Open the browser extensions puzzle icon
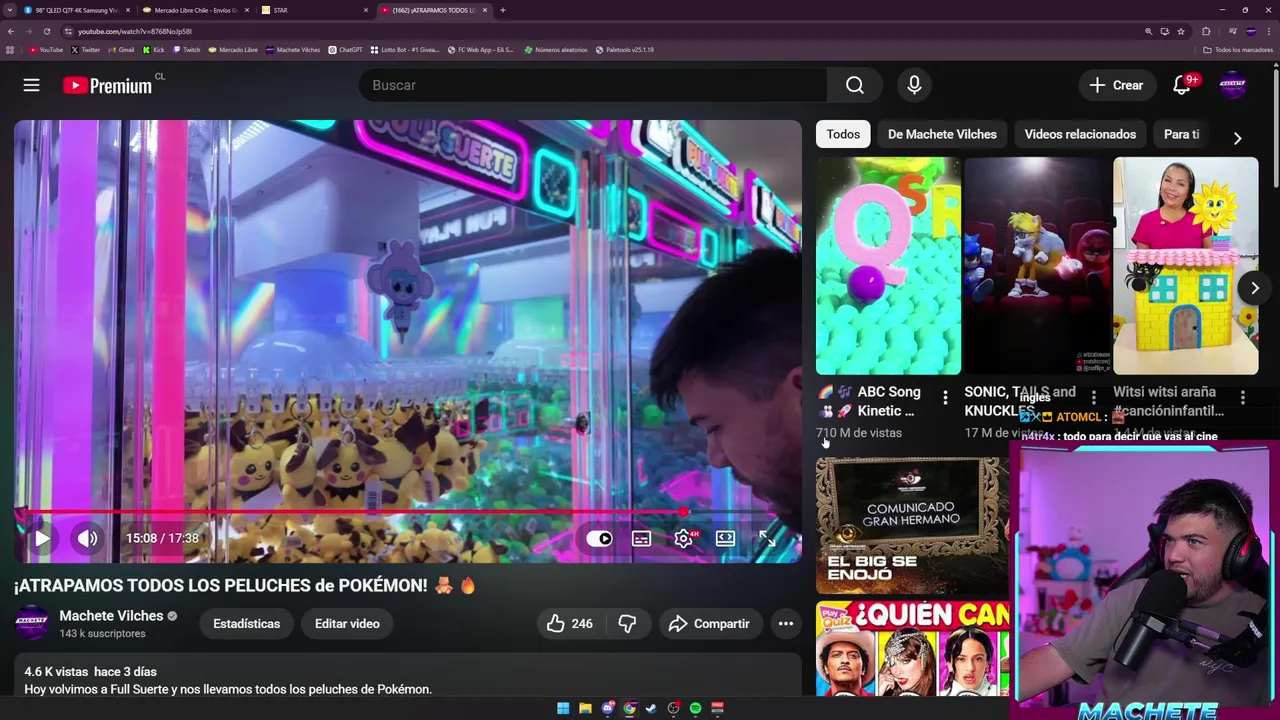 pyautogui.click(x=1206, y=31)
